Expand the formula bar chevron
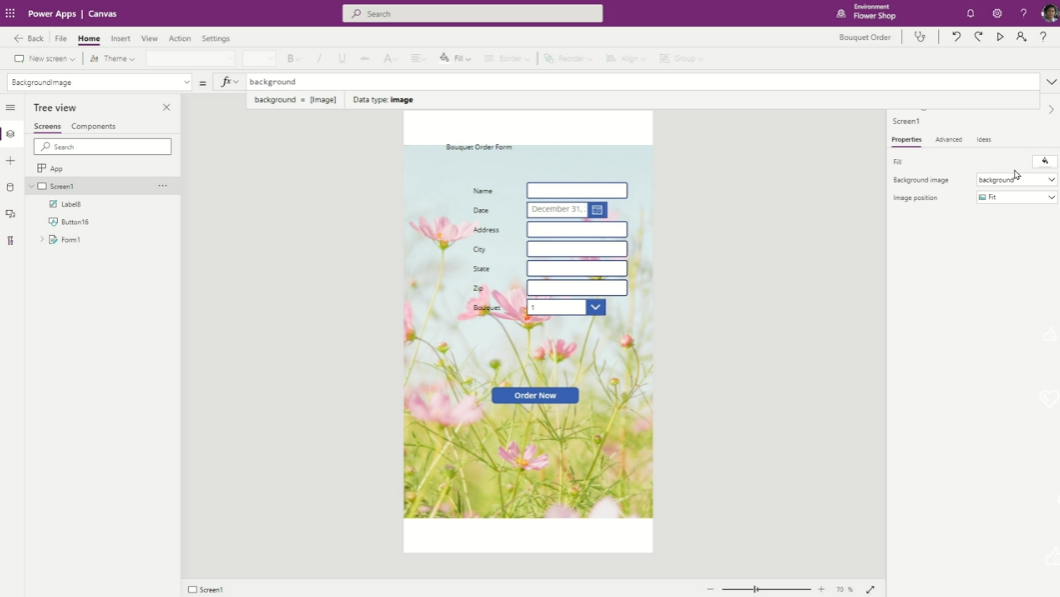This screenshot has height=597, width=1060. pos(1051,82)
